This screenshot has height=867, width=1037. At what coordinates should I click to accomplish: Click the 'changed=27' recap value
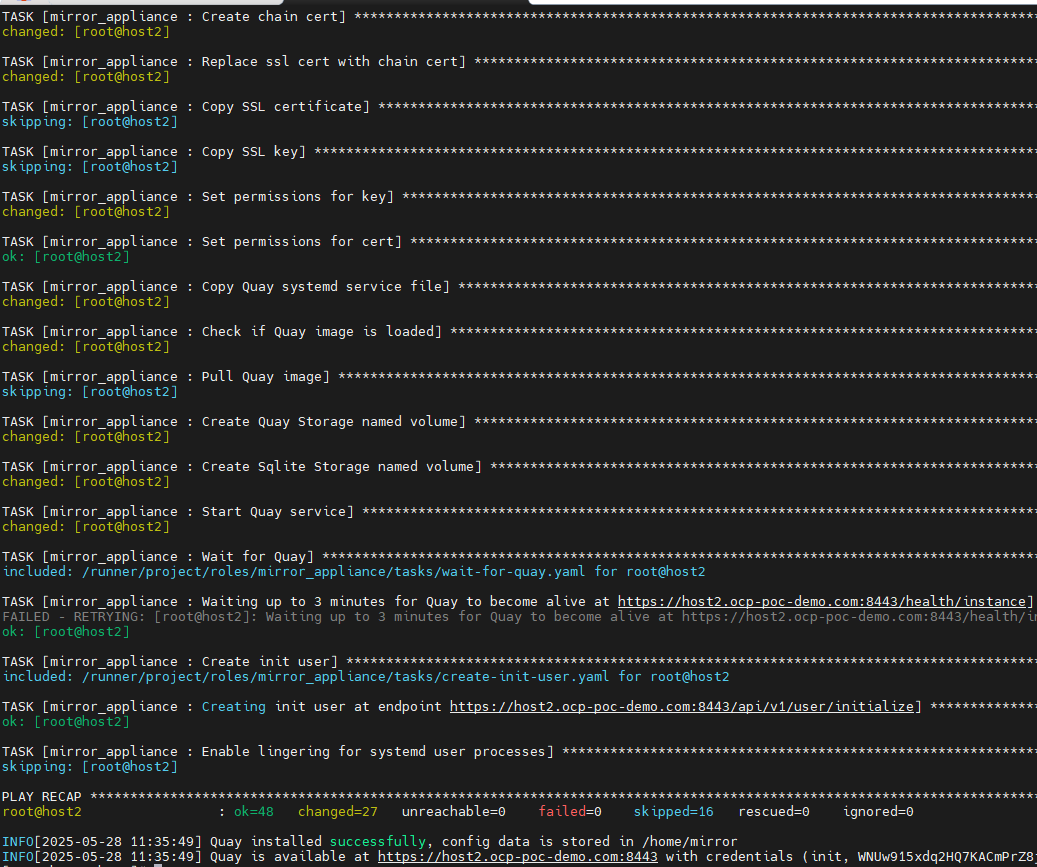(337, 811)
